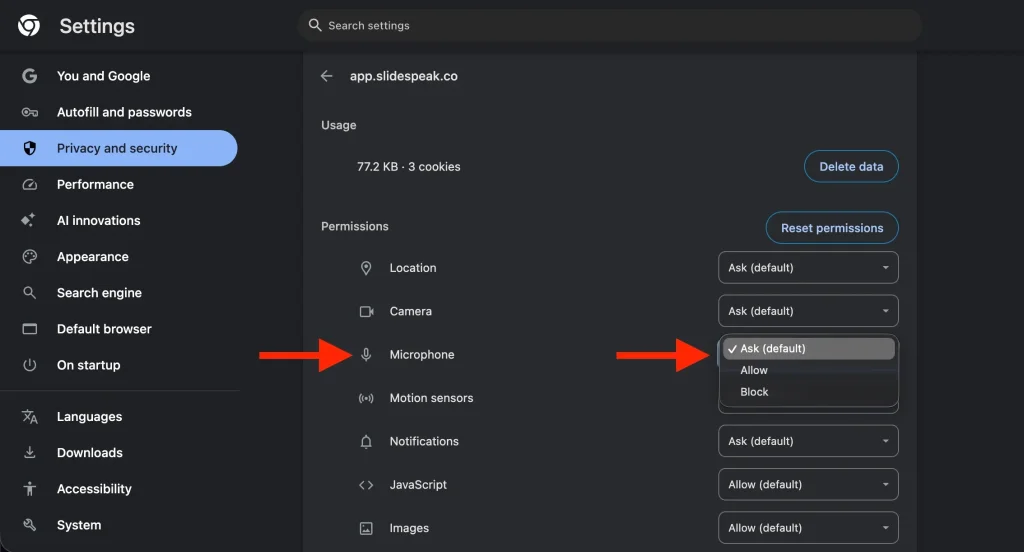Click the magnifier icon for Search engine

pyautogui.click(x=29, y=293)
